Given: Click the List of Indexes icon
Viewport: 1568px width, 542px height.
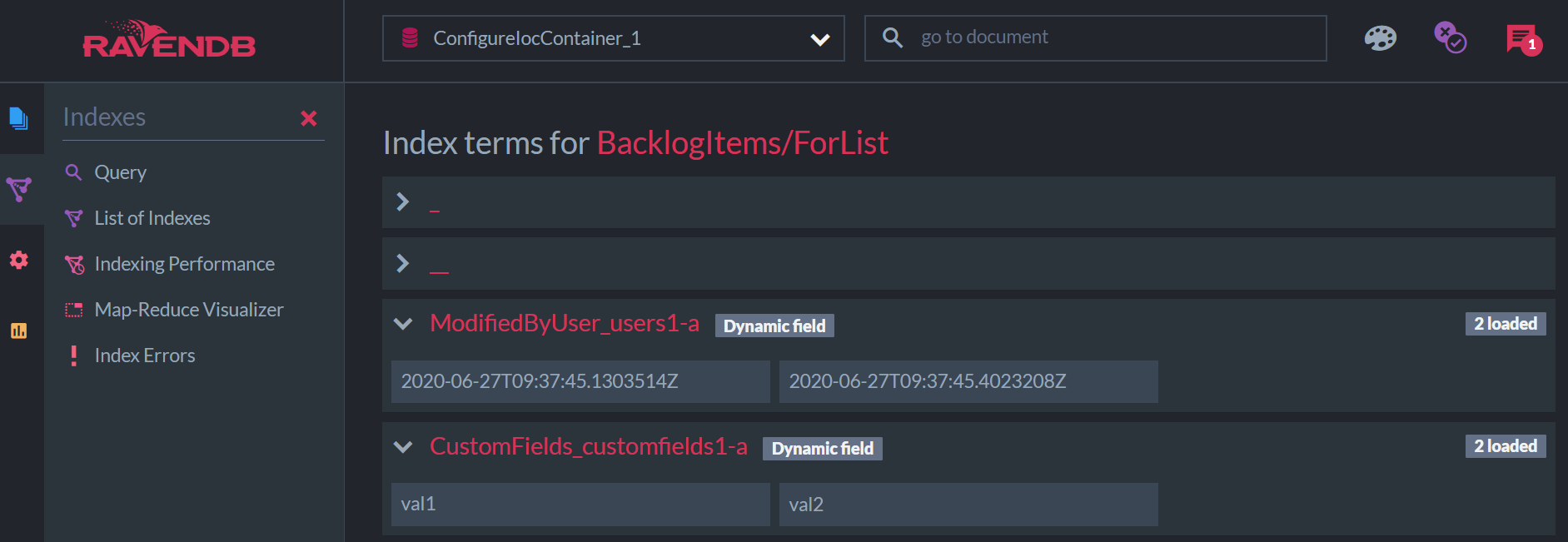Looking at the screenshot, I should tap(74, 218).
